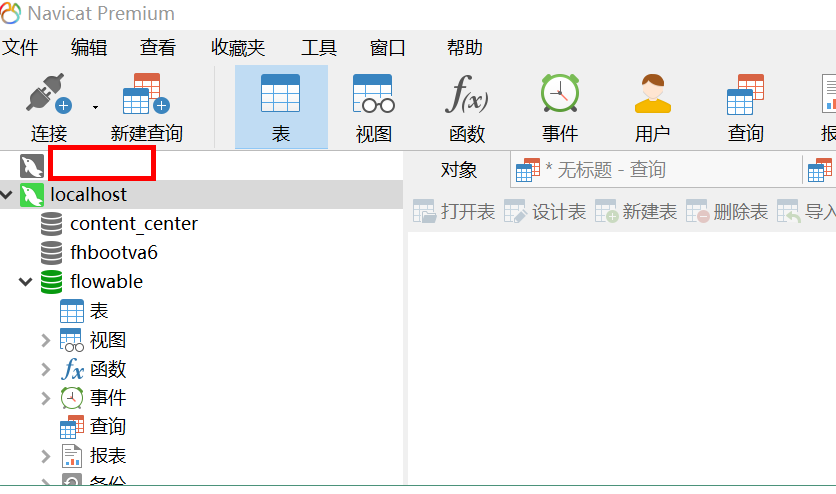836x494 pixels.
Task: Open the View (视图) toolbar button
Action: tap(374, 108)
